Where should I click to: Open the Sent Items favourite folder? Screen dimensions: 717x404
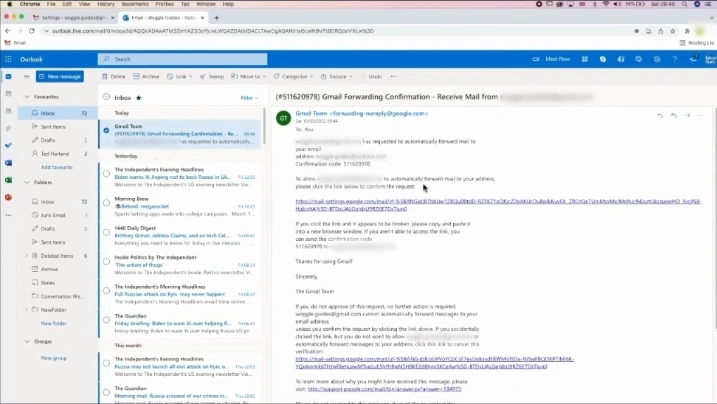[58, 127]
